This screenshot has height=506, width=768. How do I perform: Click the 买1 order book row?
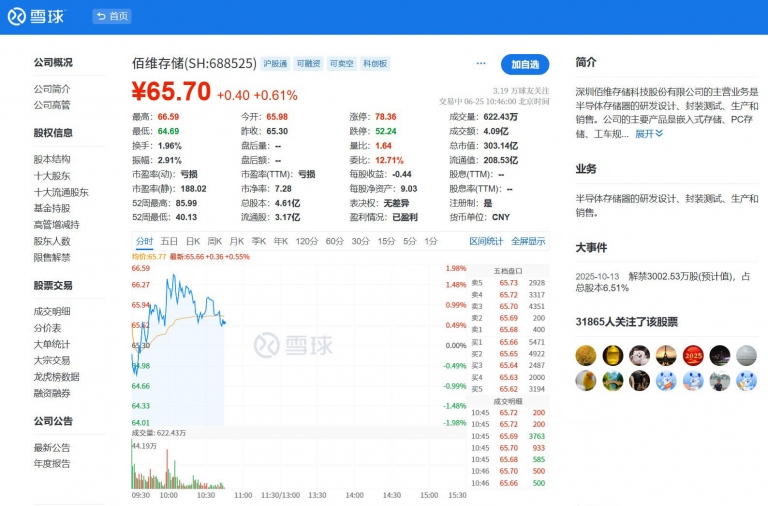(x=508, y=342)
